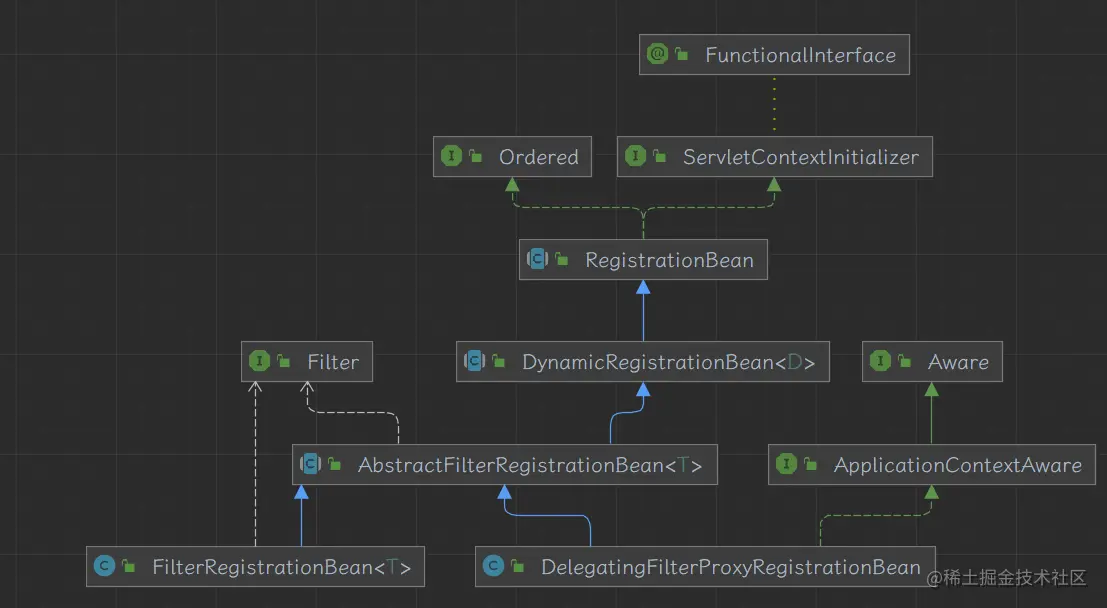Click the visibility lock icon on FunctionalInterface
This screenshot has width=1107, height=608.
point(682,54)
